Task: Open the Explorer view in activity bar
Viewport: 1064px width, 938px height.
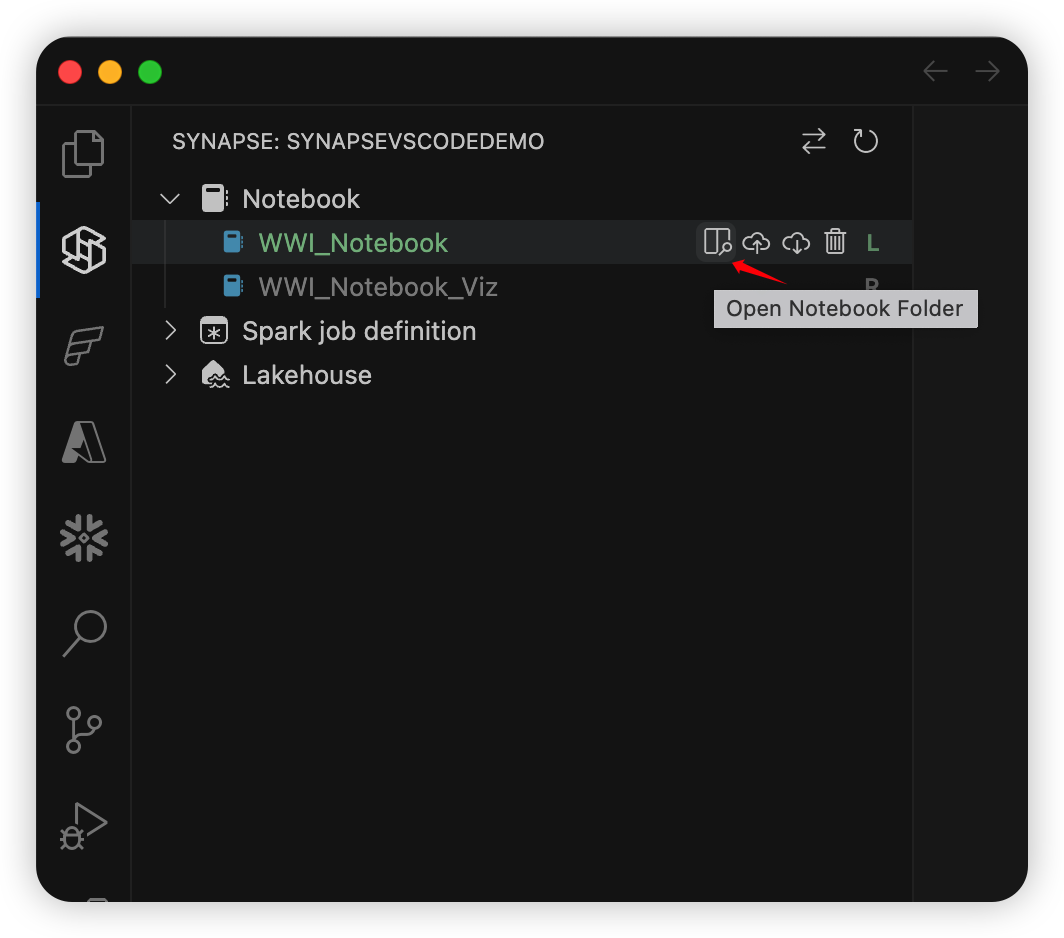Action: pyautogui.click(x=83, y=153)
